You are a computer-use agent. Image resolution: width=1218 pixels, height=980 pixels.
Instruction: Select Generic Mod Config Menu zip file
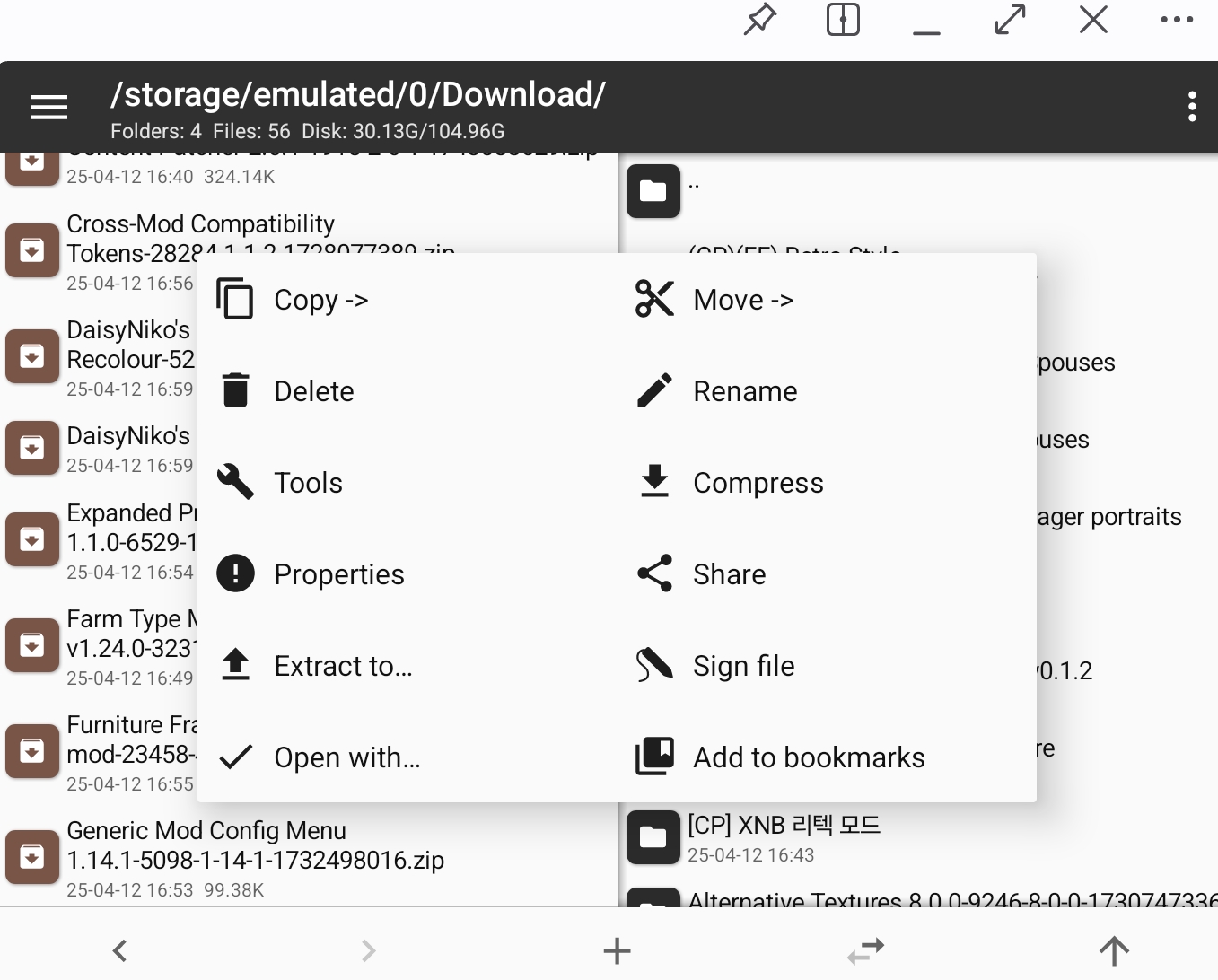309,859
